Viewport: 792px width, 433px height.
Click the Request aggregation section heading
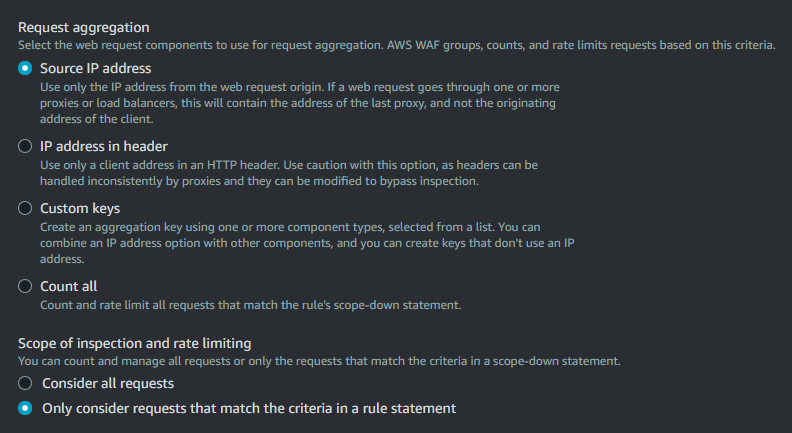tap(82, 28)
